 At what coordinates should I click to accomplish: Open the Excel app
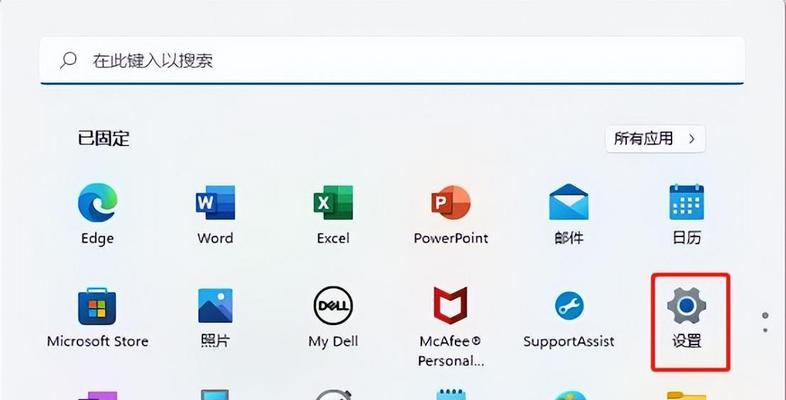(x=333, y=213)
